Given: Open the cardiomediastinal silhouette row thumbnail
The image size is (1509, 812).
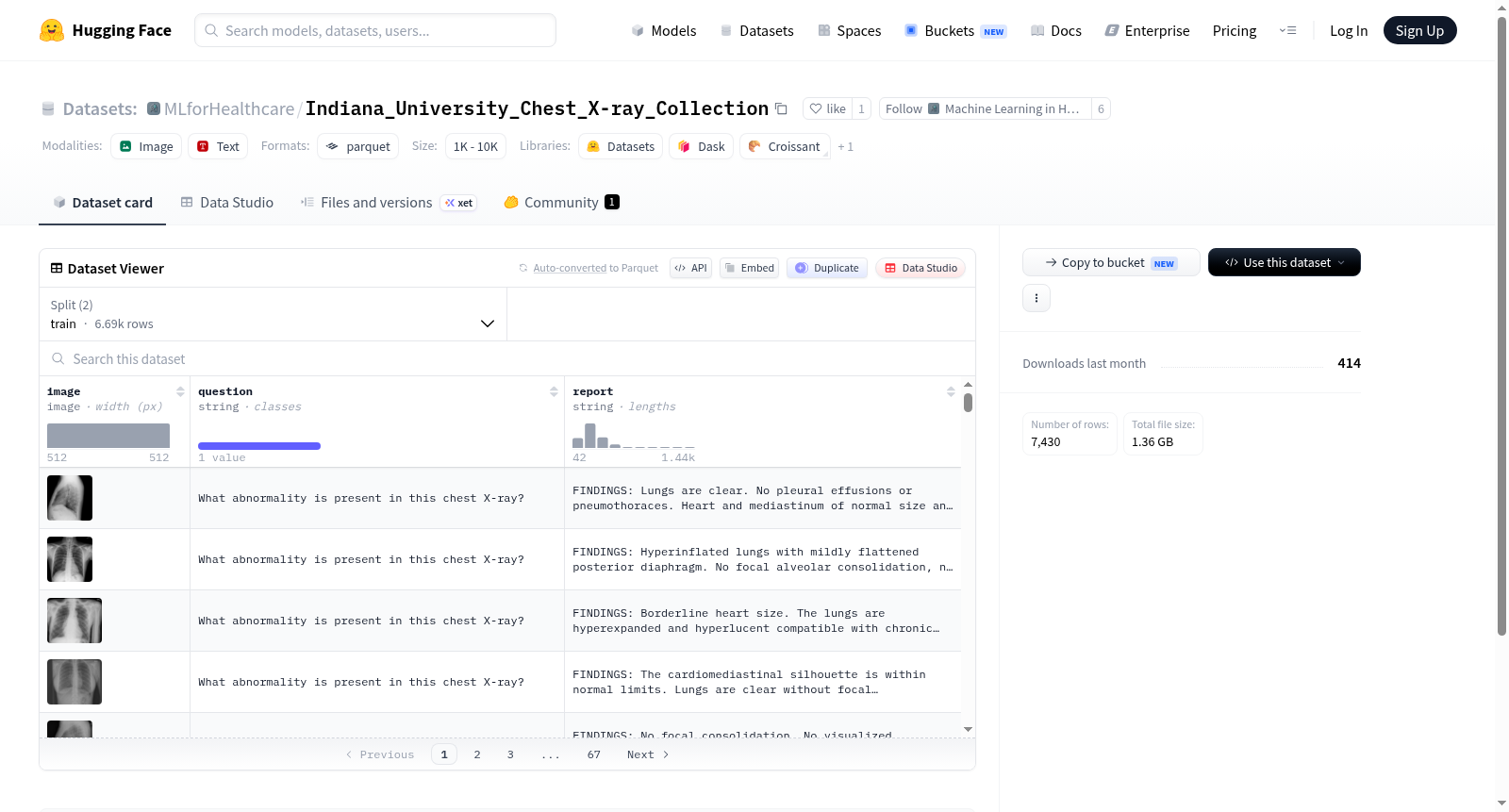Looking at the screenshot, I should pos(75,682).
